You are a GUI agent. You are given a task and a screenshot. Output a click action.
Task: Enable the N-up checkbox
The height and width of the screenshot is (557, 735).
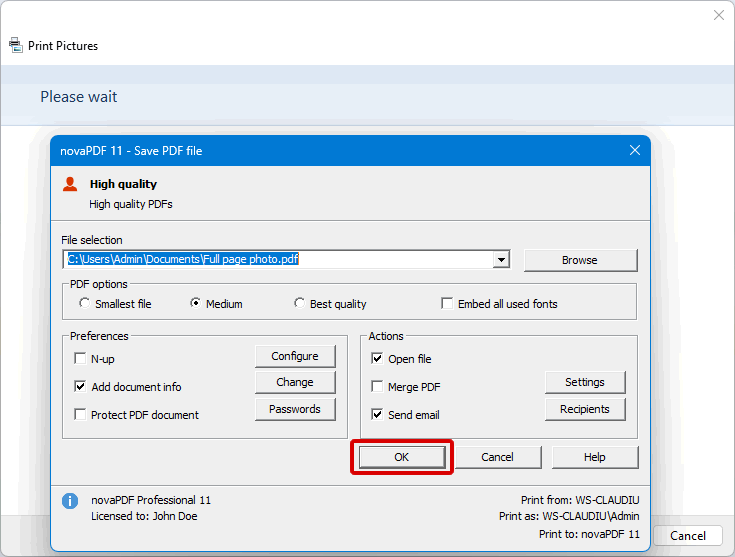click(x=80, y=359)
